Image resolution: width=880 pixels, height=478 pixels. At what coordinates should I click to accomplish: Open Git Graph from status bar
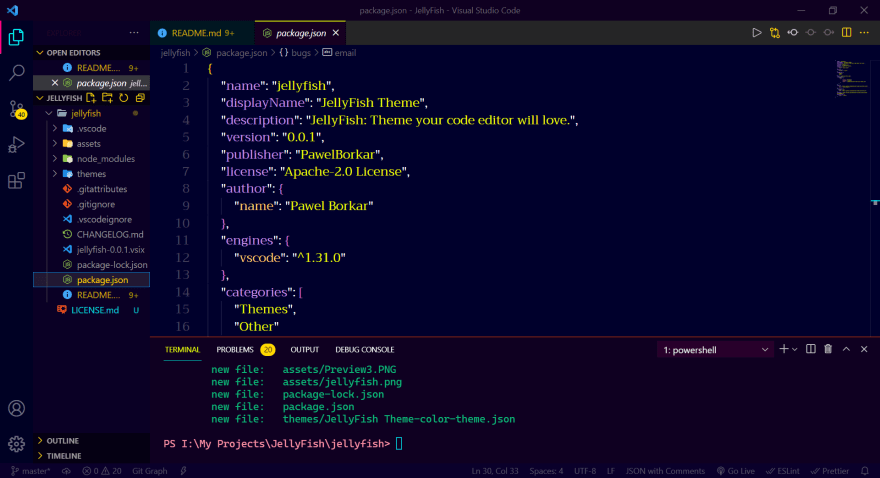click(x=149, y=471)
